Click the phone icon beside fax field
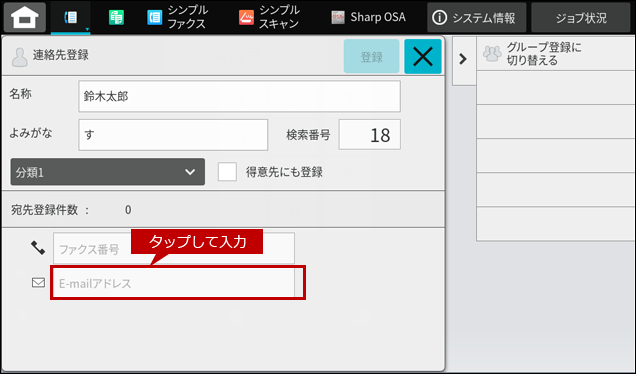Image resolution: width=636 pixels, height=374 pixels. (38, 248)
